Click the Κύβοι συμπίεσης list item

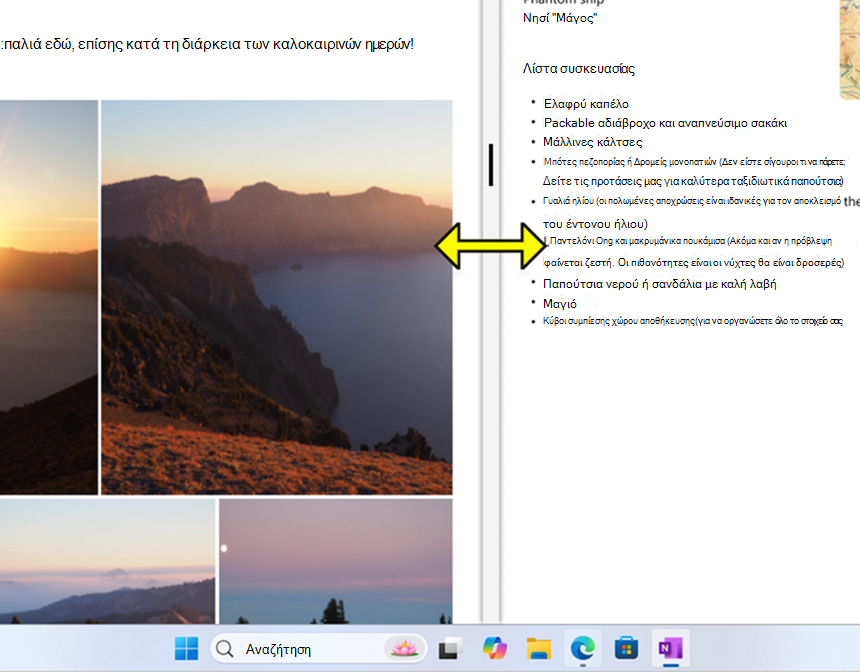(x=693, y=321)
